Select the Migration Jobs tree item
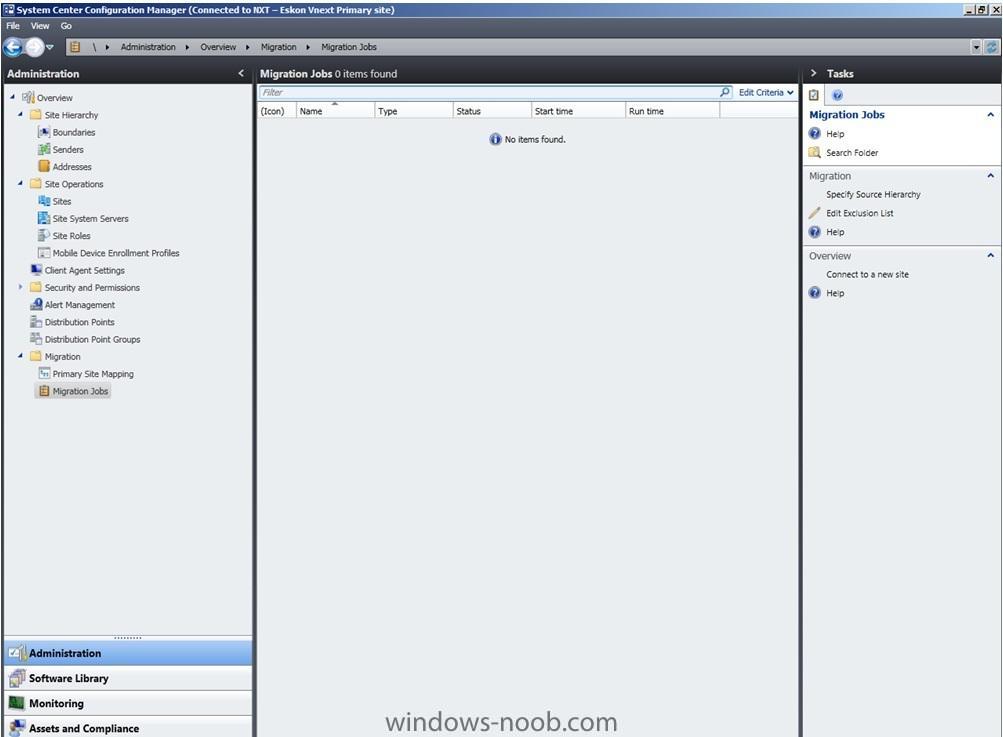The width and height of the screenshot is (1003, 737). (72, 391)
